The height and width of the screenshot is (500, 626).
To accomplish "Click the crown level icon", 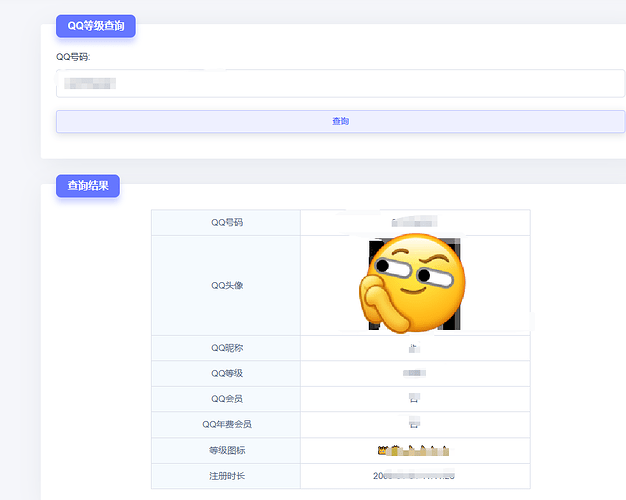I will click(x=382, y=451).
